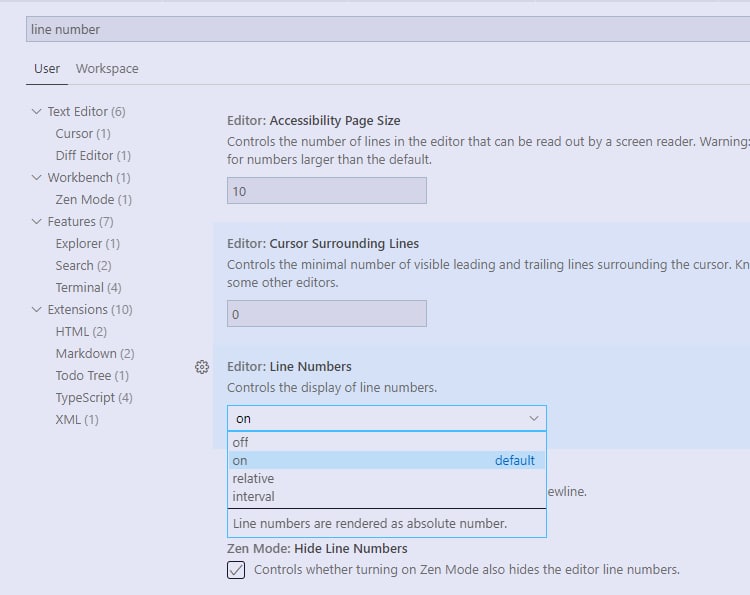Focus the settings search box
Image resolution: width=750 pixels, height=595 pixels.
tap(388, 29)
